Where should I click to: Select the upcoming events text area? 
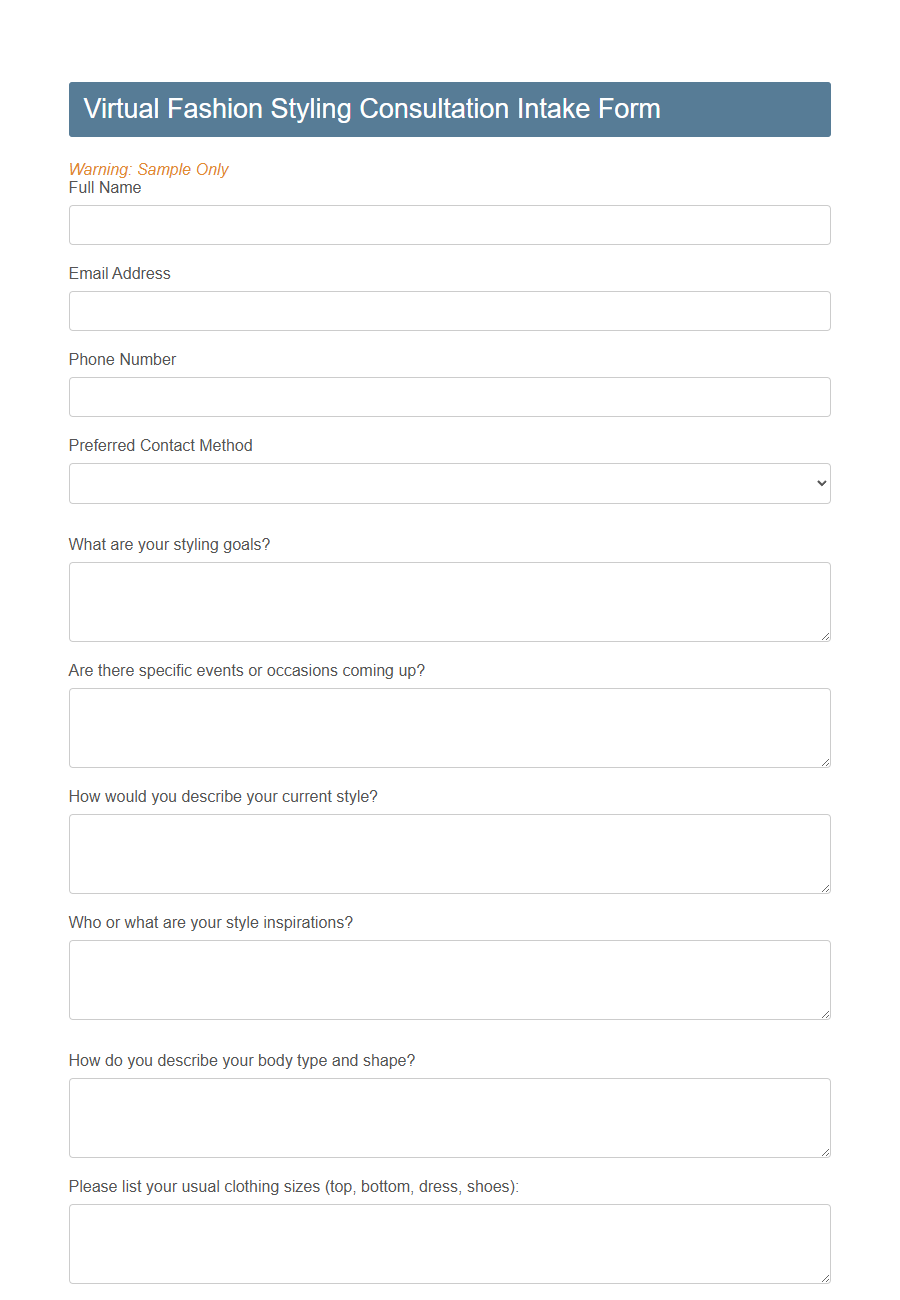(x=449, y=727)
